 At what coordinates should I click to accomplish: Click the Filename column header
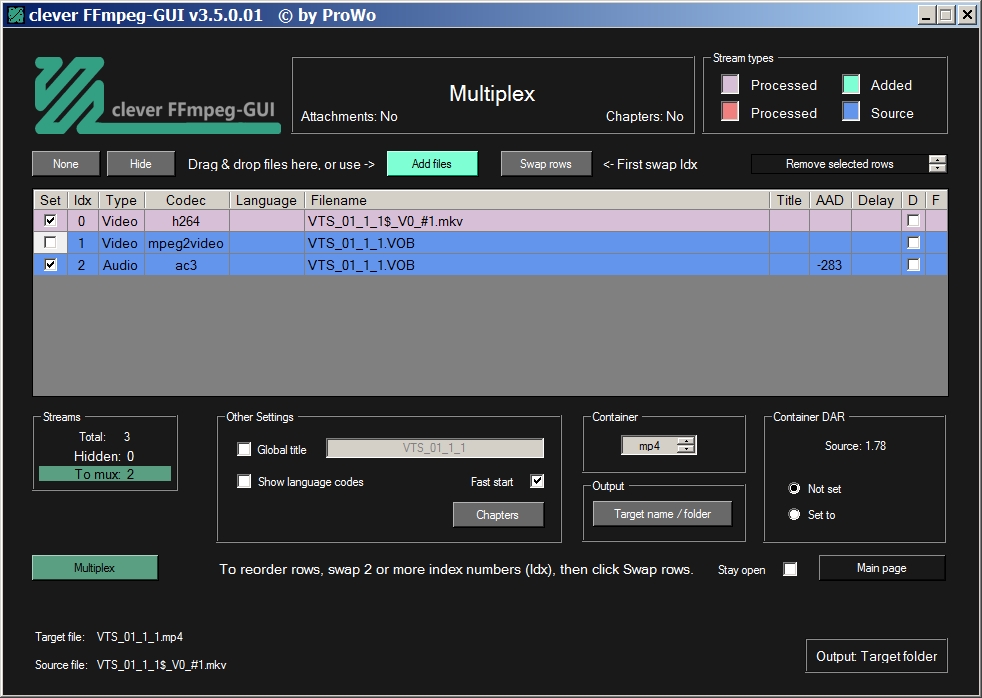[x=537, y=200]
